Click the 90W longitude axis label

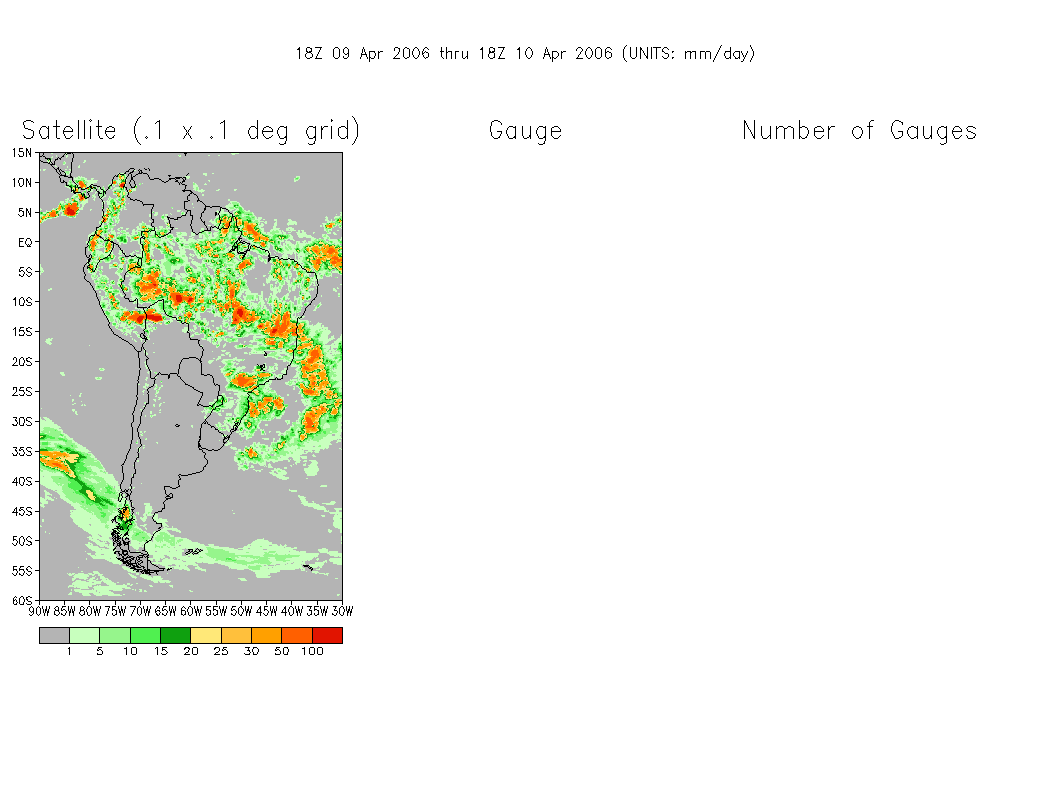click(40, 611)
